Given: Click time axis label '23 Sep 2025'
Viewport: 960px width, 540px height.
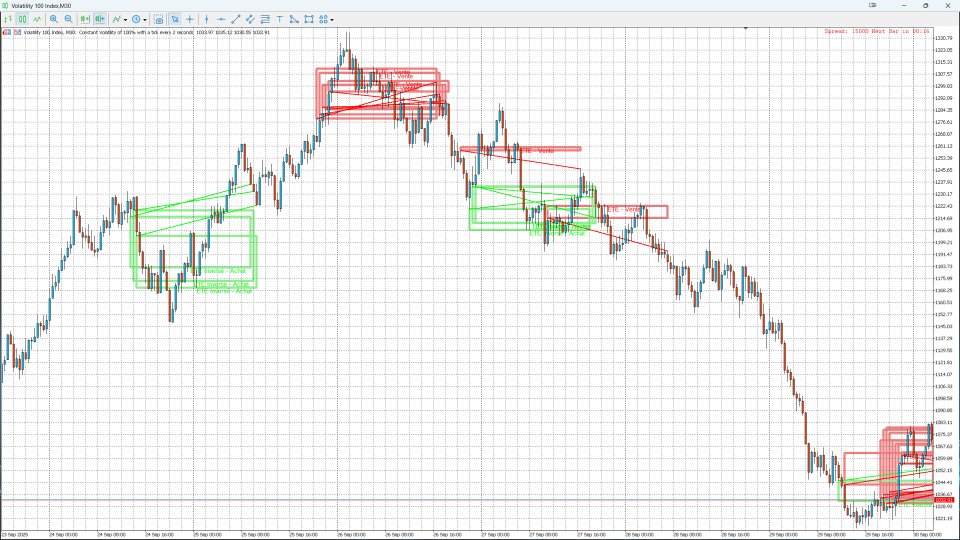Looking at the screenshot, I should click(x=14, y=534).
